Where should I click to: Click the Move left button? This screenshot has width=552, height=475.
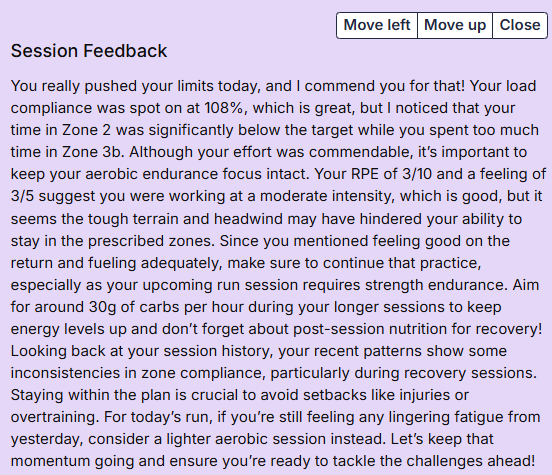pos(377,25)
